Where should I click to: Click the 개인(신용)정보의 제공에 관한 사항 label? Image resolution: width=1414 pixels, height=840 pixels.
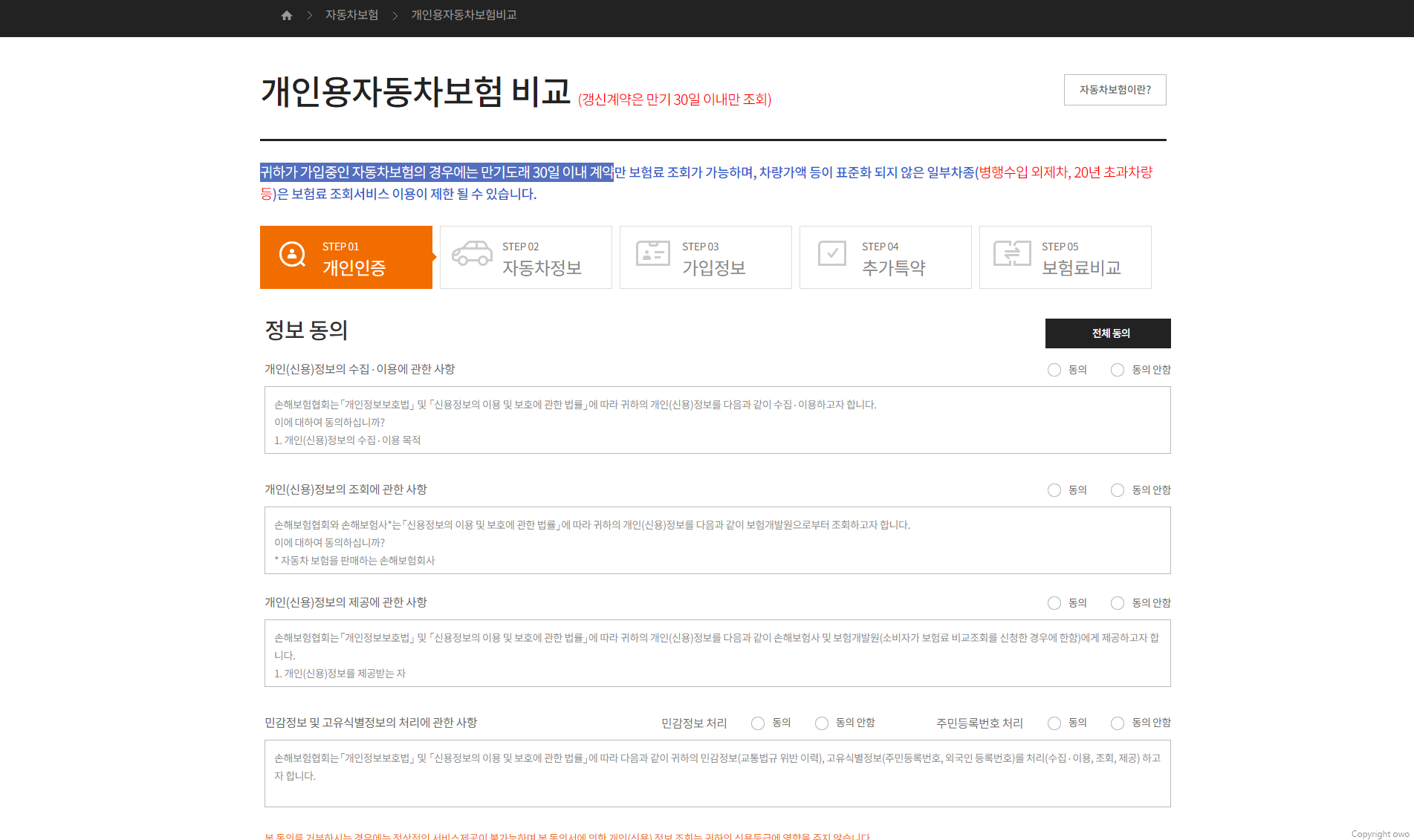tap(346, 602)
